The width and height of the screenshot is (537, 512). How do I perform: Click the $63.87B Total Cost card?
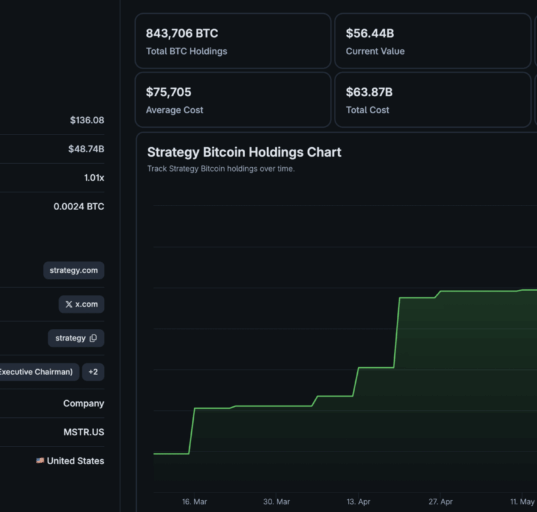pos(433,100)
